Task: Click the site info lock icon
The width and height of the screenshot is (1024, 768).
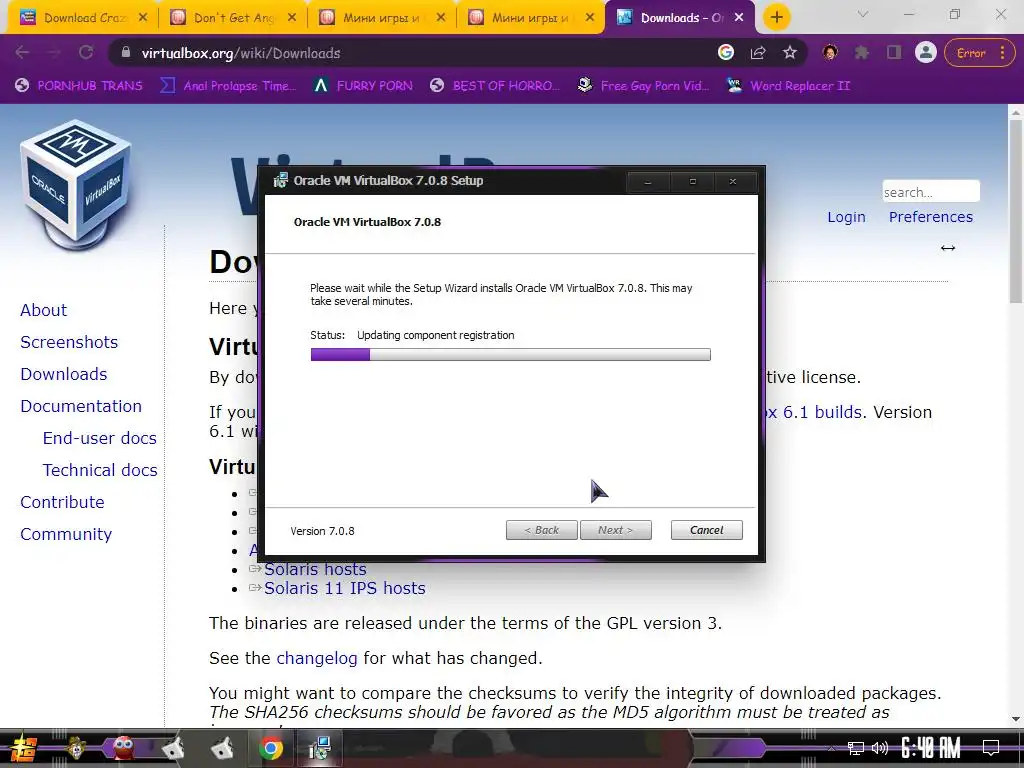Action: coord(126,53)
